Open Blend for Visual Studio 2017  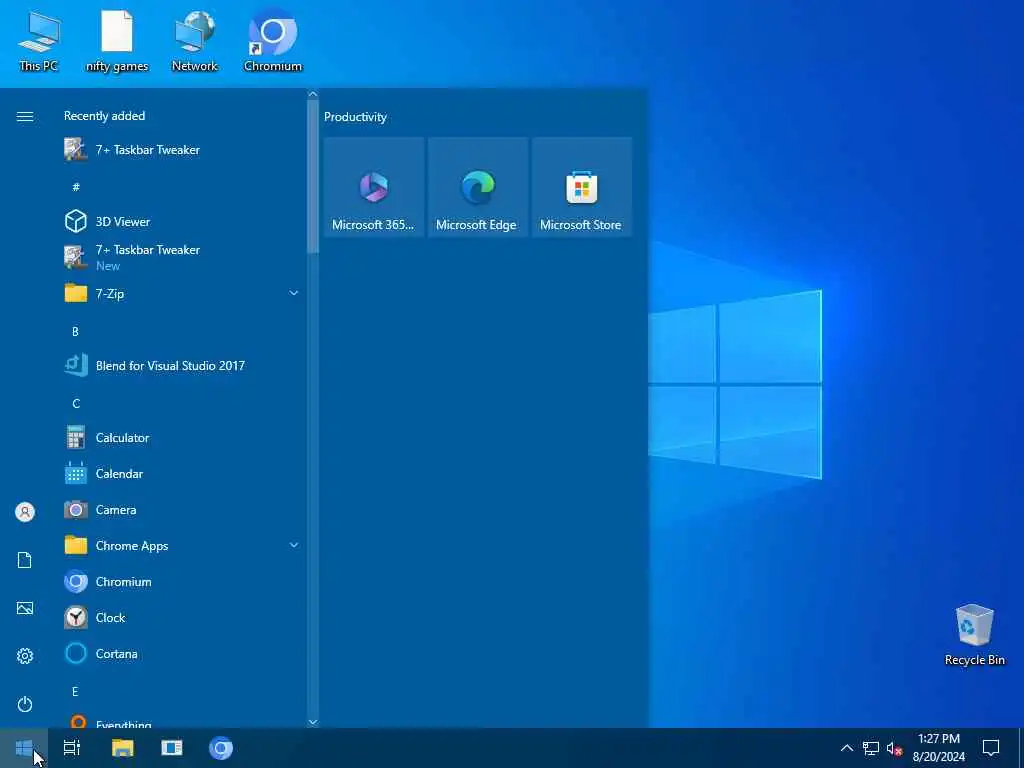pos(180,366)
